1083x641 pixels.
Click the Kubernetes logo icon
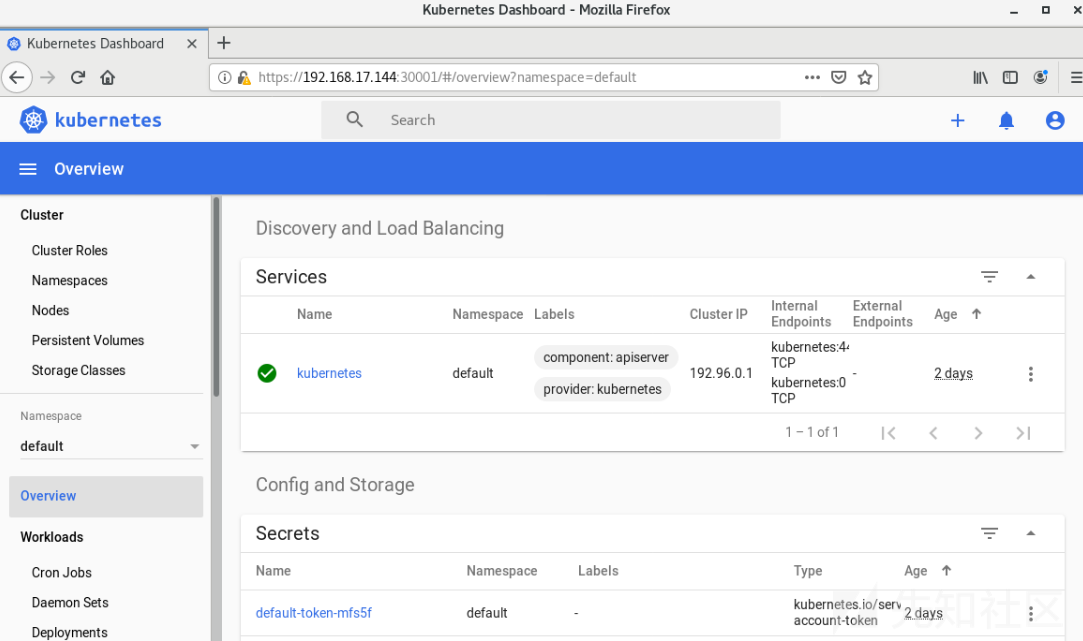click(x=33, y=120)
